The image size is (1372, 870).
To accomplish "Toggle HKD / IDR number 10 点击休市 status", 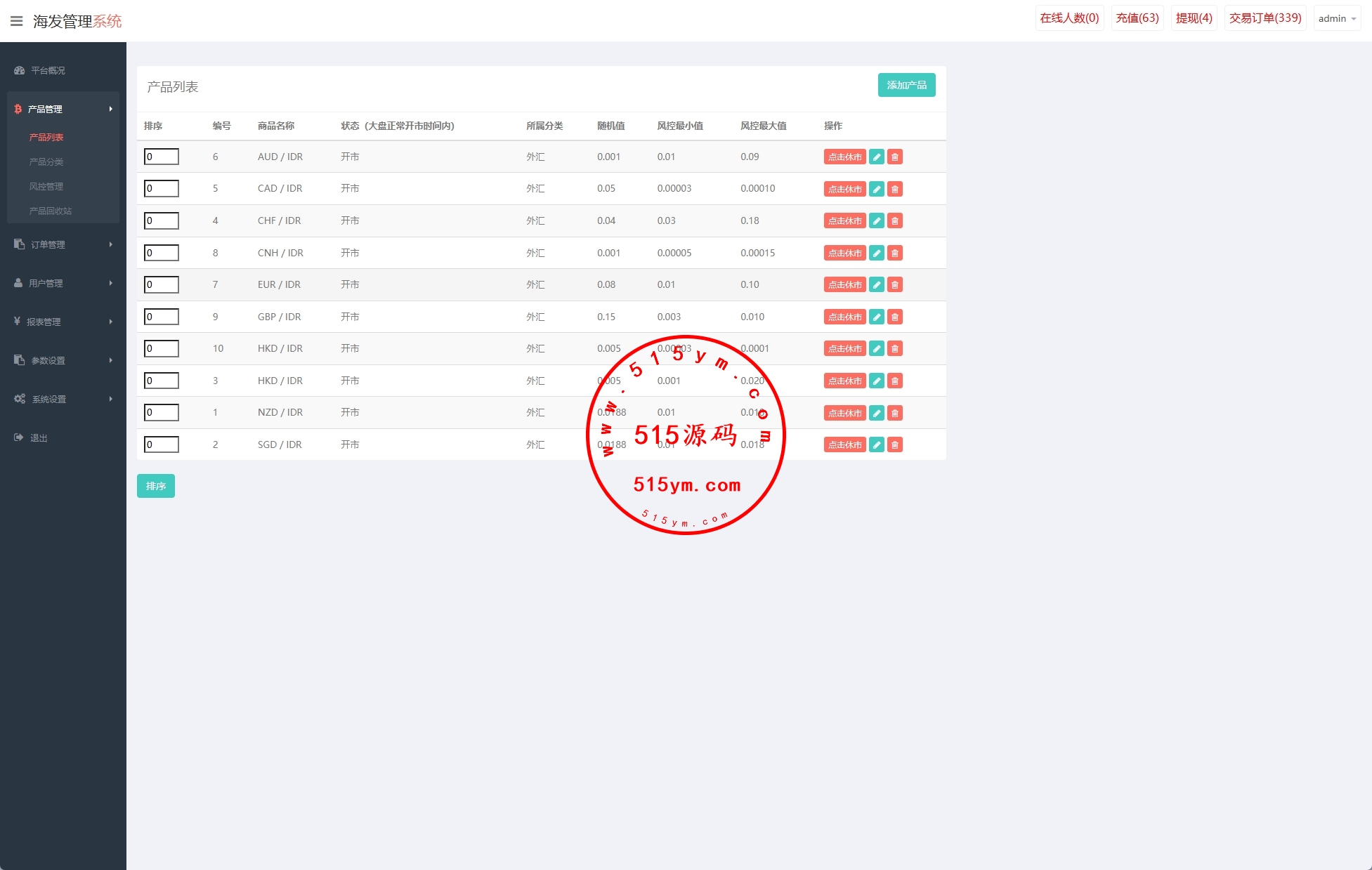I will tap(844, 348).
